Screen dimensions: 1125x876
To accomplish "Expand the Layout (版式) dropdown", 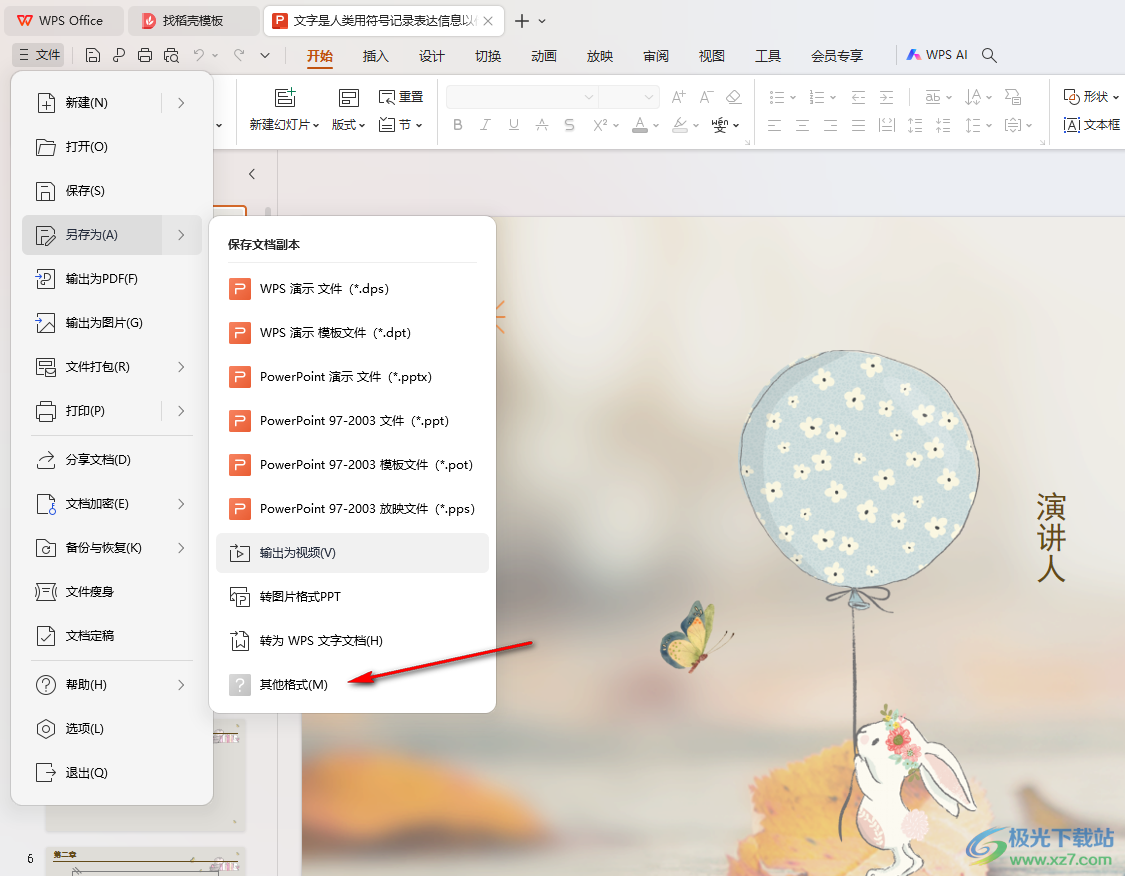I will [349, 125].
